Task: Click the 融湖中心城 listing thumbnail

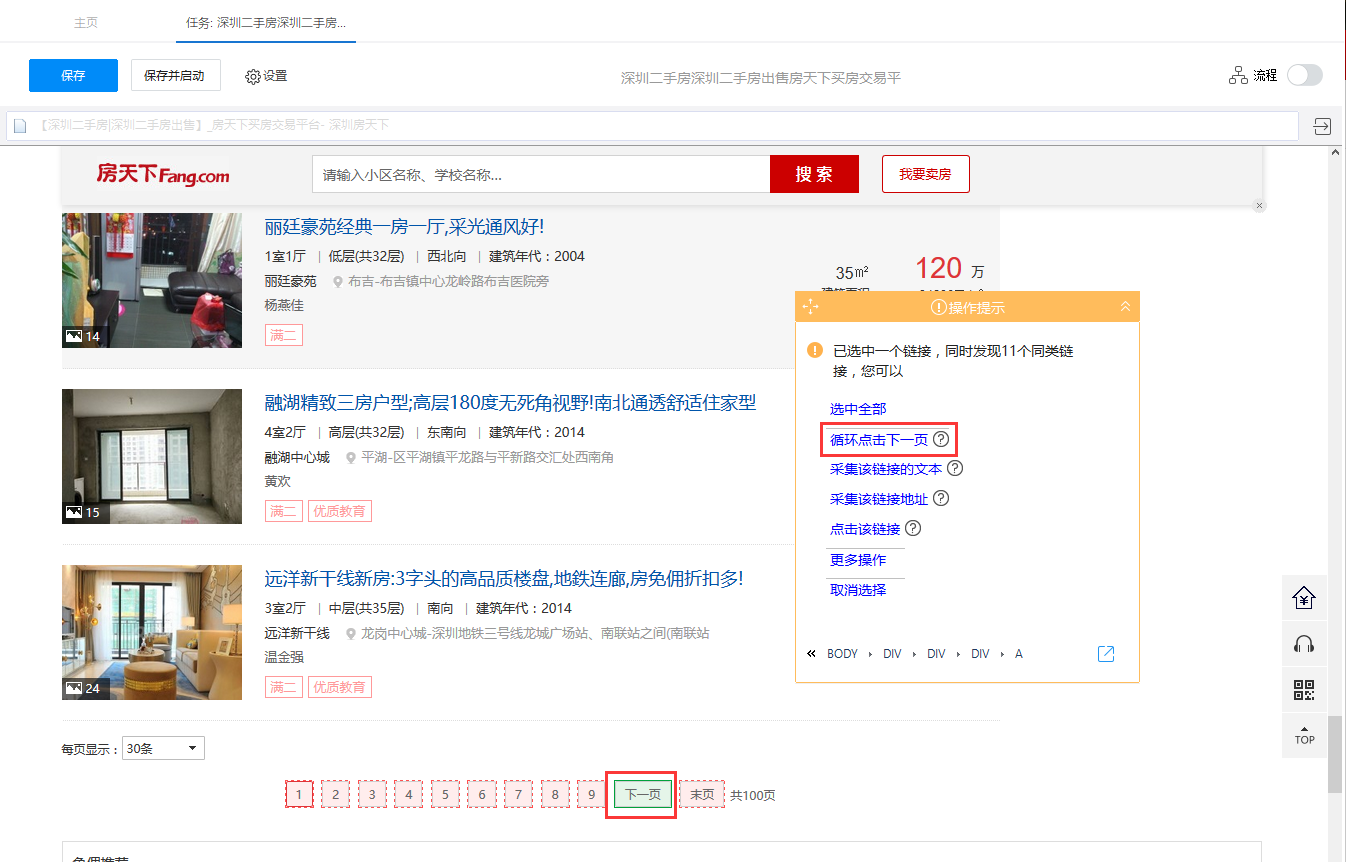Action: point(152,456)
